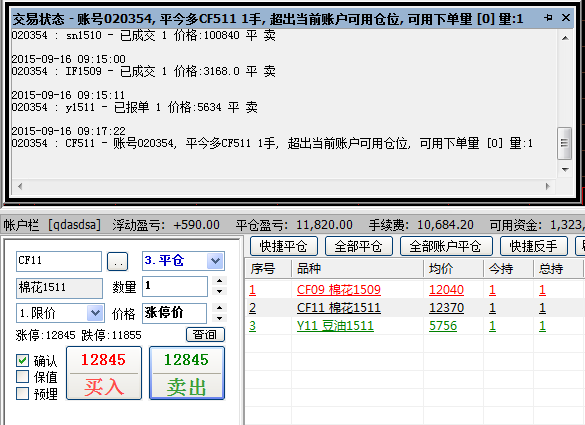Decrease 价格 with down arrow
Screen dimensions: 585x425
point(219,318)
